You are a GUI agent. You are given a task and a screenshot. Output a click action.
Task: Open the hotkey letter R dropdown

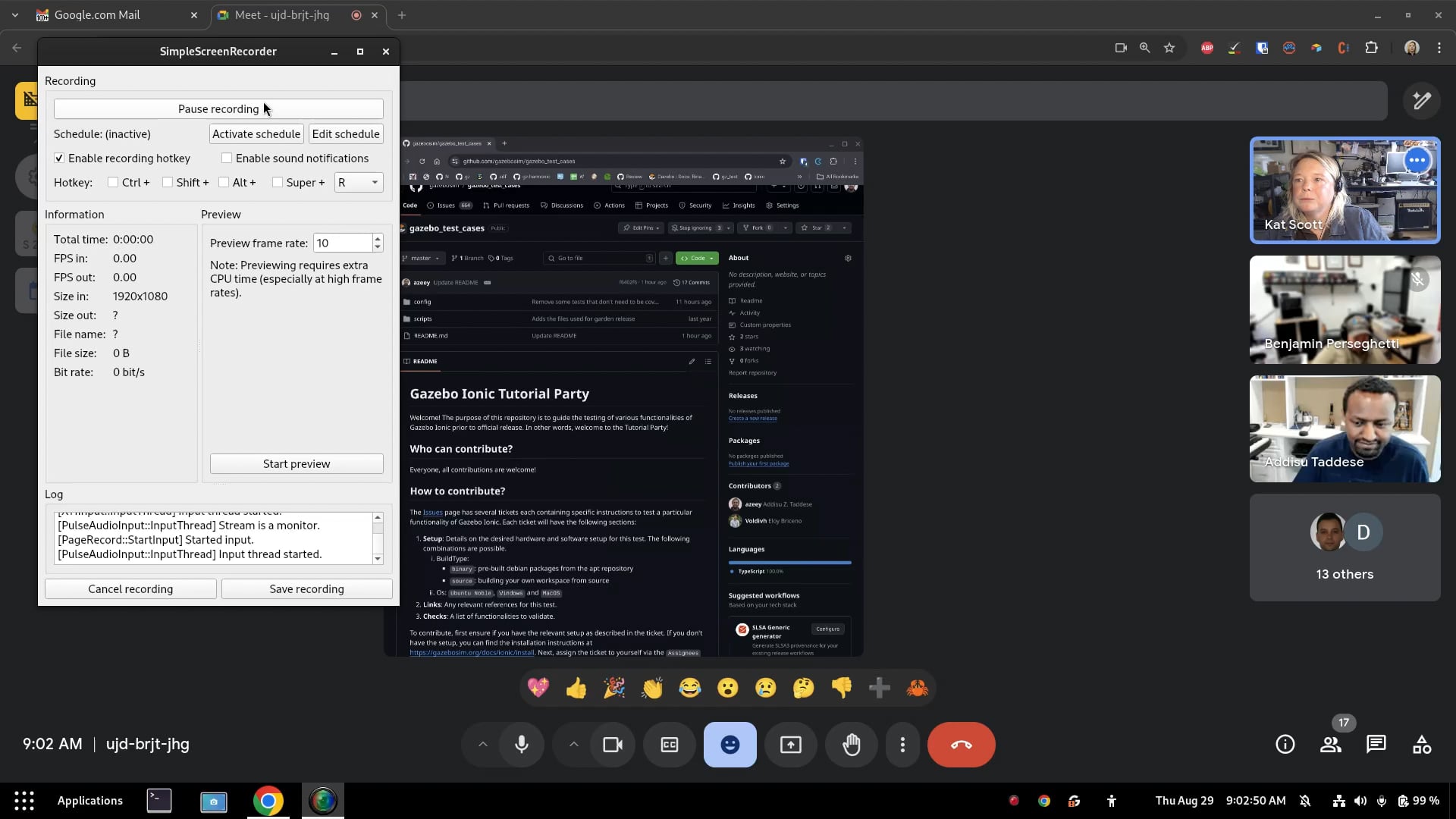359,183
